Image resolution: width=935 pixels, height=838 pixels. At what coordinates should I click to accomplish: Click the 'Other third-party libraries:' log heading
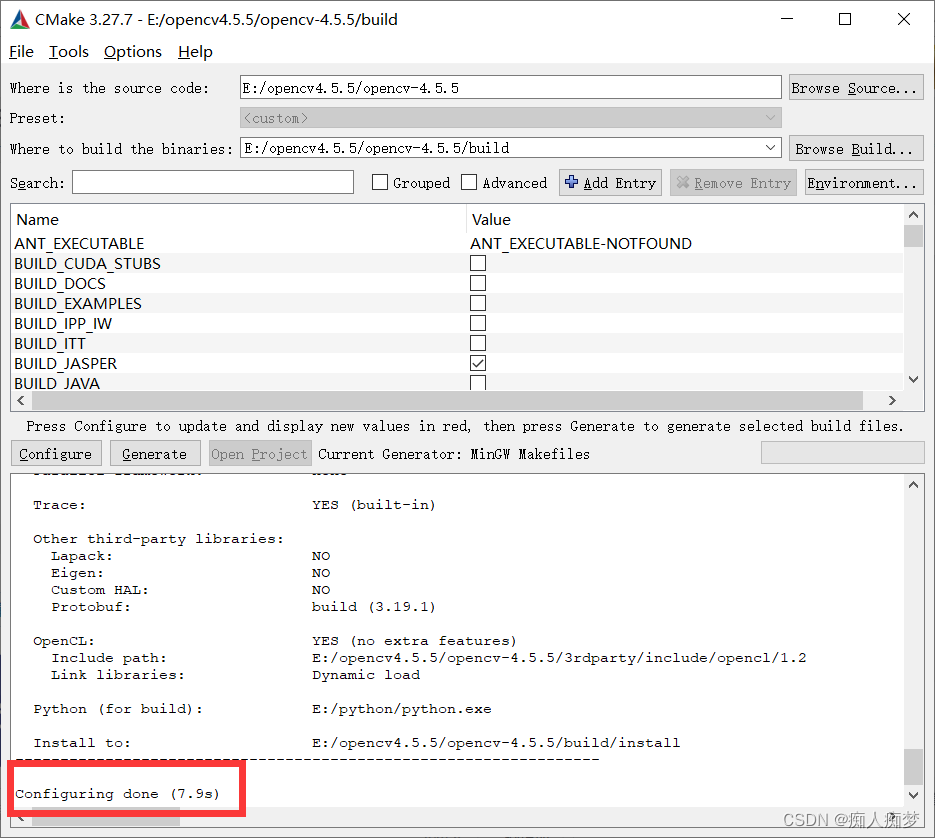pos(158,539)
